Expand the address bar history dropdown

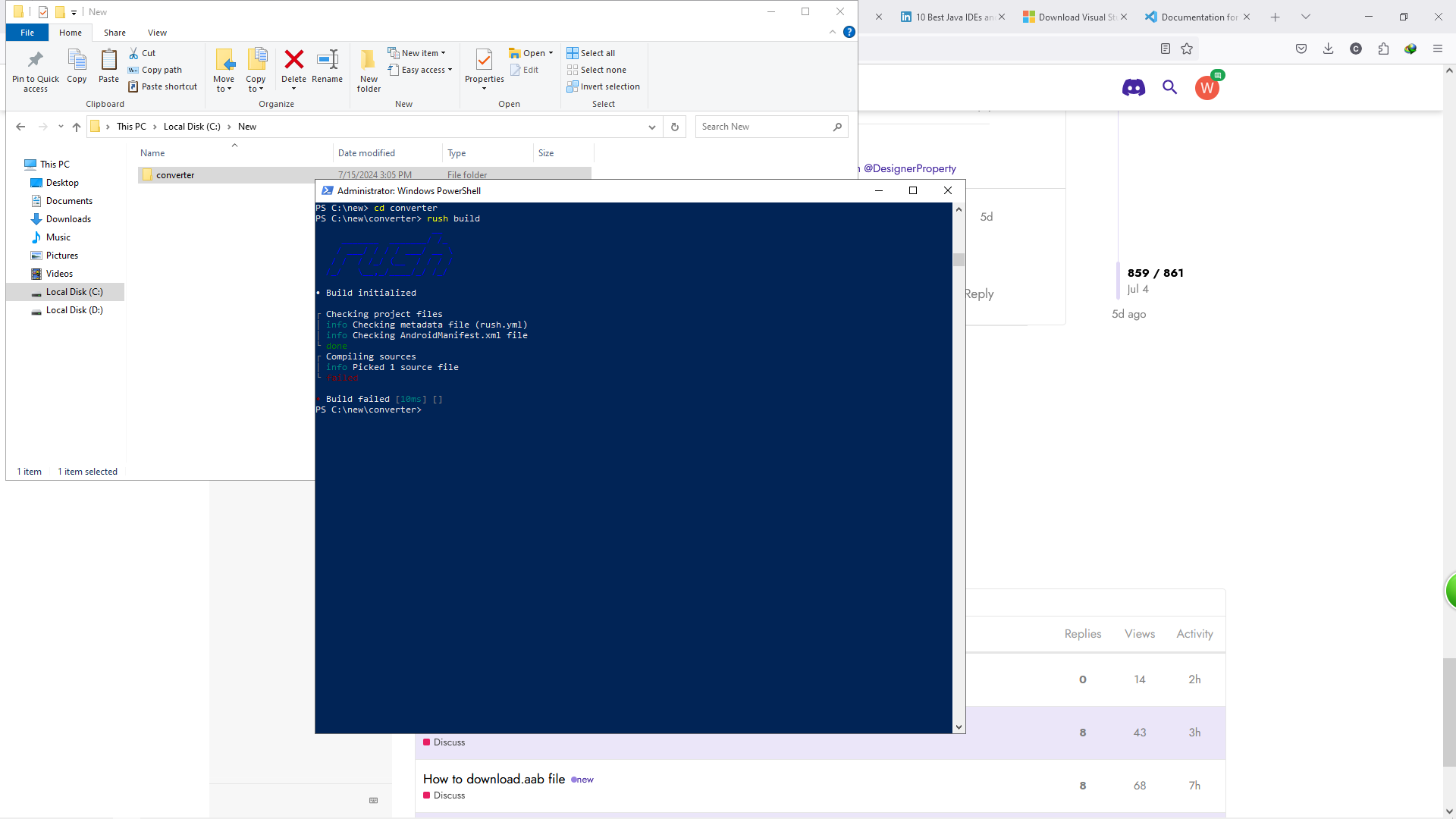pyautogui.click(x=651, y=127)
